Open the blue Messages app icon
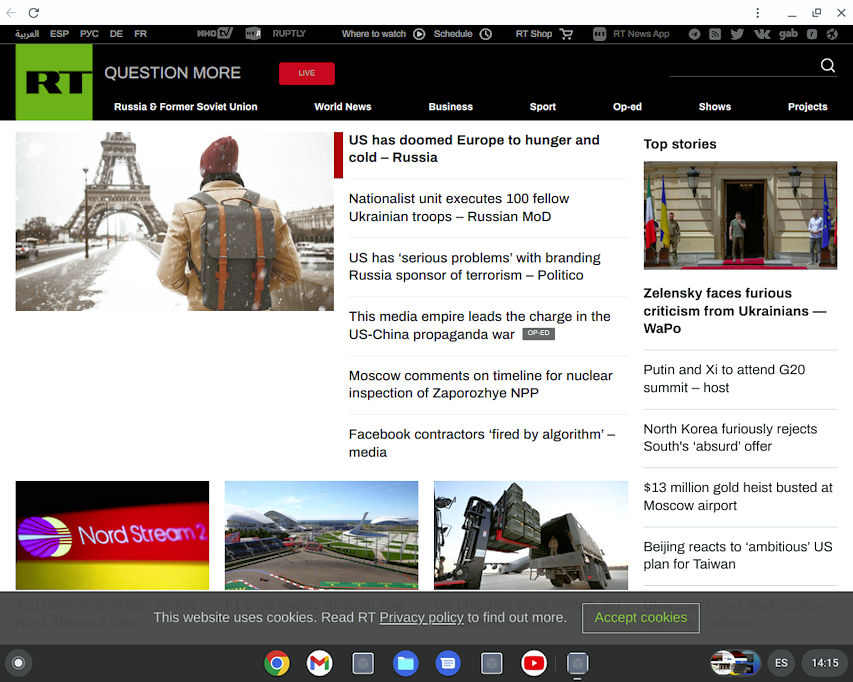The image size is (853, 682). pyautogui.click(x=448, y=663)
